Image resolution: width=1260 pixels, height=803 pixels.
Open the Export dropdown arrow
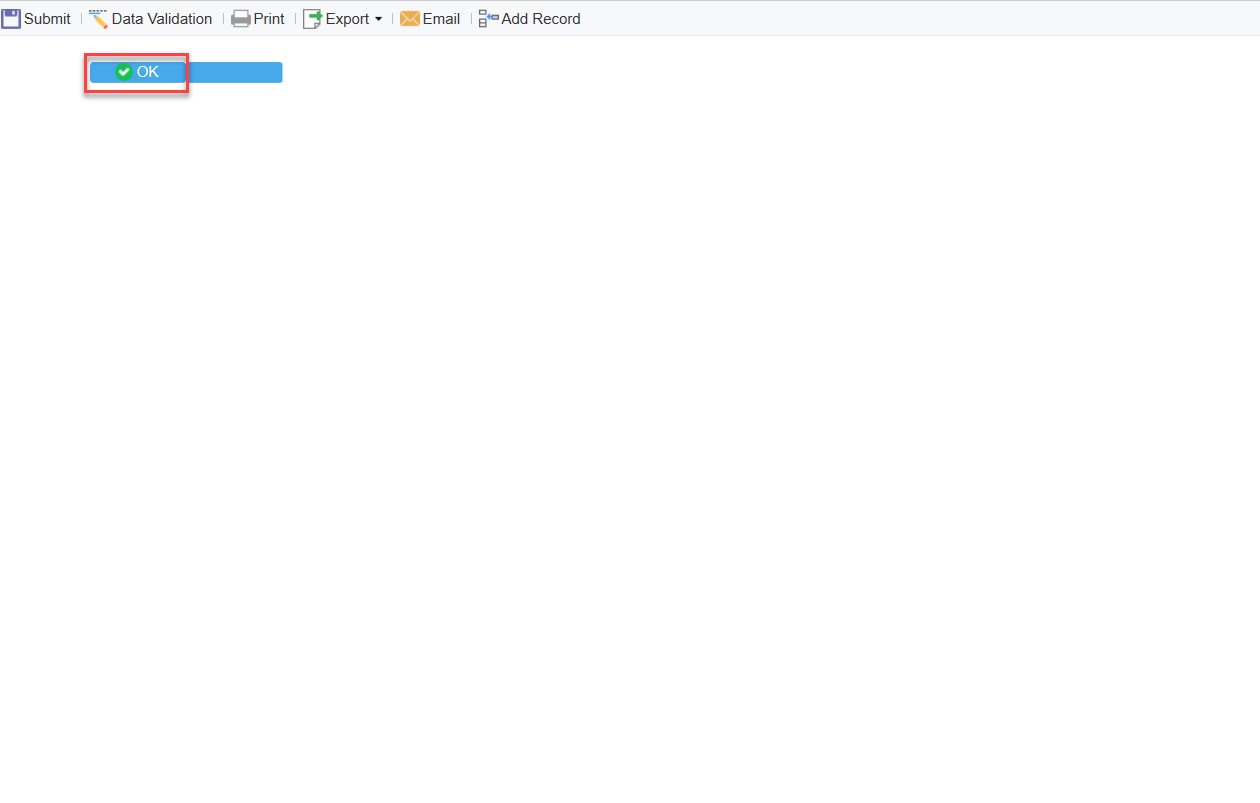click(380, 18)
